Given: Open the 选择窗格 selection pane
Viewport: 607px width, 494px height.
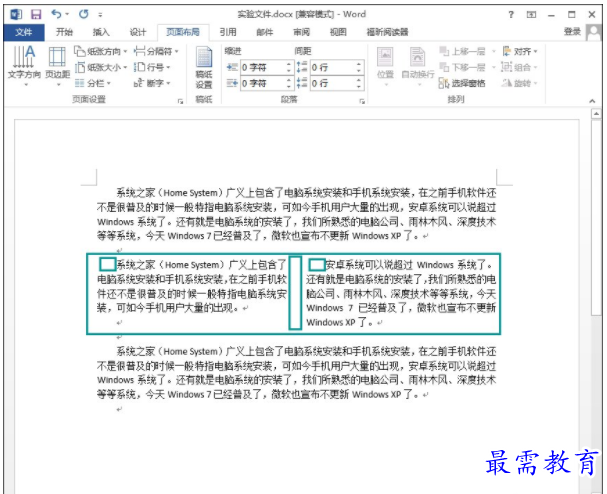Looking at the screenshot, I should point(462,83).
